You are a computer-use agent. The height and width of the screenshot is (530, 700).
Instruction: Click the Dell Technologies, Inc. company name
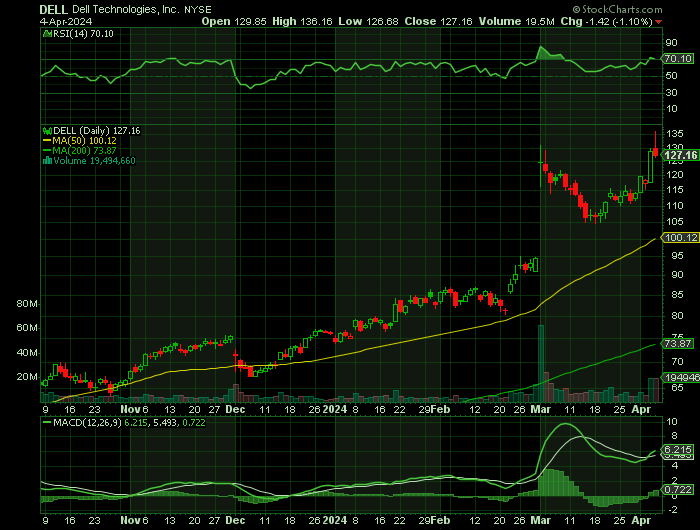pos(126,9)
